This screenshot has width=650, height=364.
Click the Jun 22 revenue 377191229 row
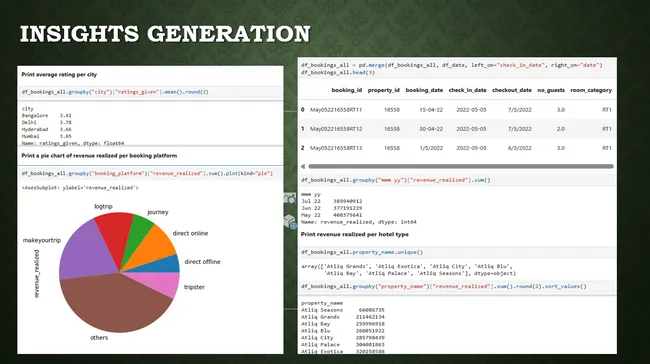pos(332,208)
